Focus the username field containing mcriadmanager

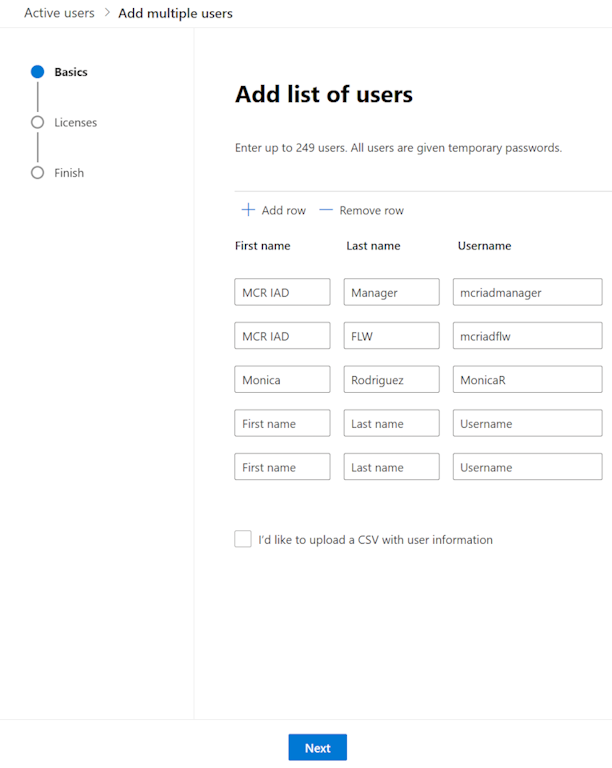[527, 292]
